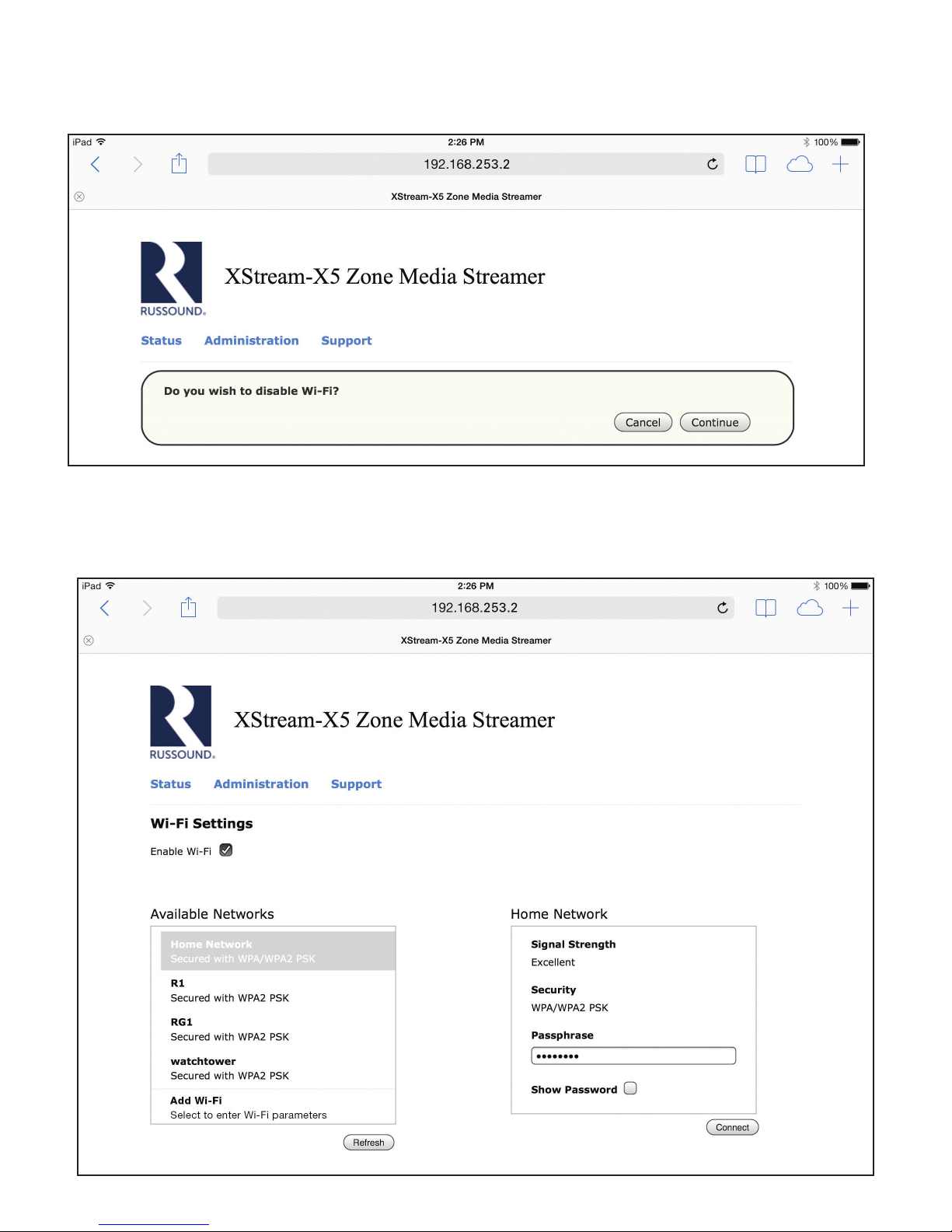Click the Passphrase field
This screenshot has width=952, height=1232.
tap(633, 1056)
